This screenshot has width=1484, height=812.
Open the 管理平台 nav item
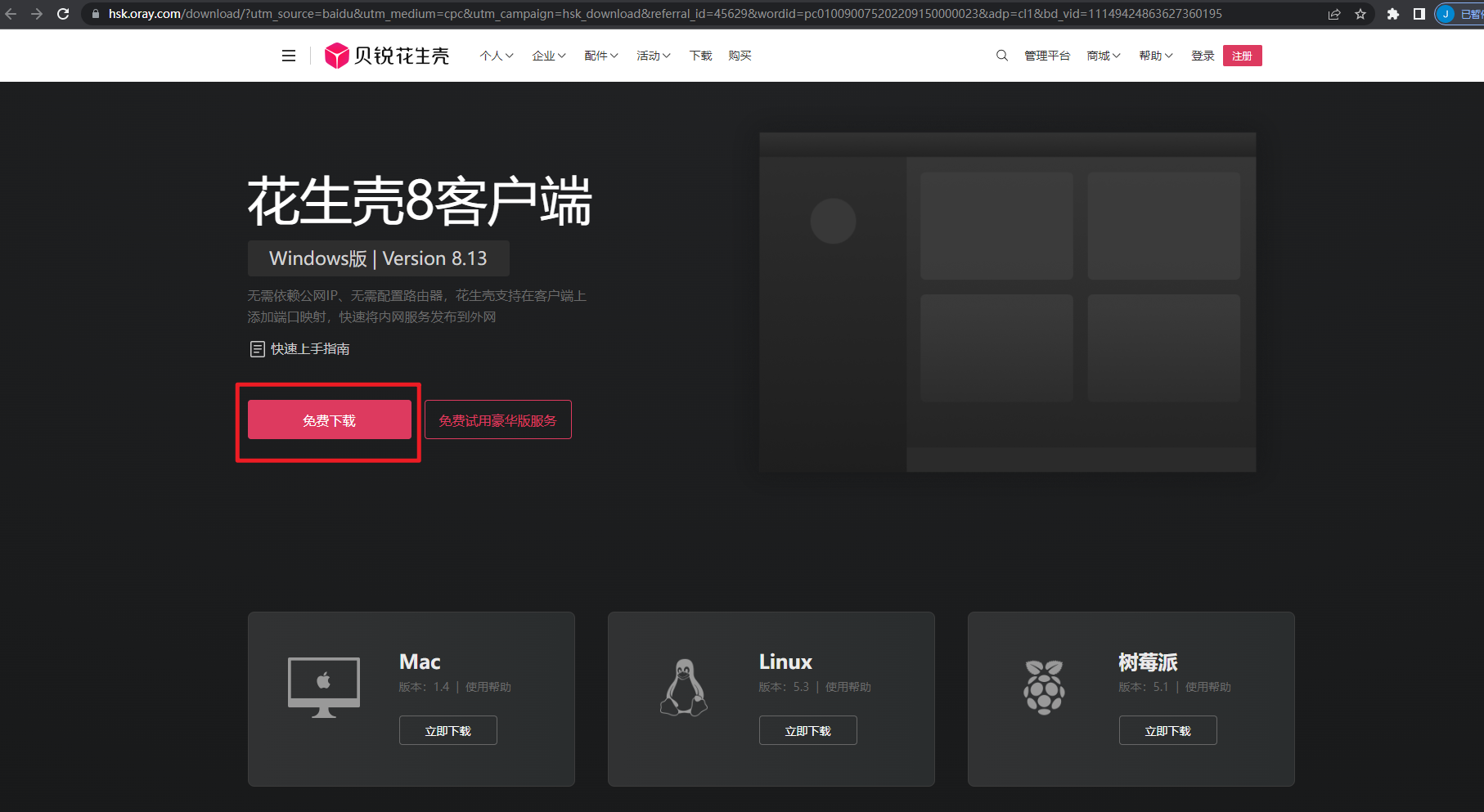pyautogui.click(x=1047, y=56)
